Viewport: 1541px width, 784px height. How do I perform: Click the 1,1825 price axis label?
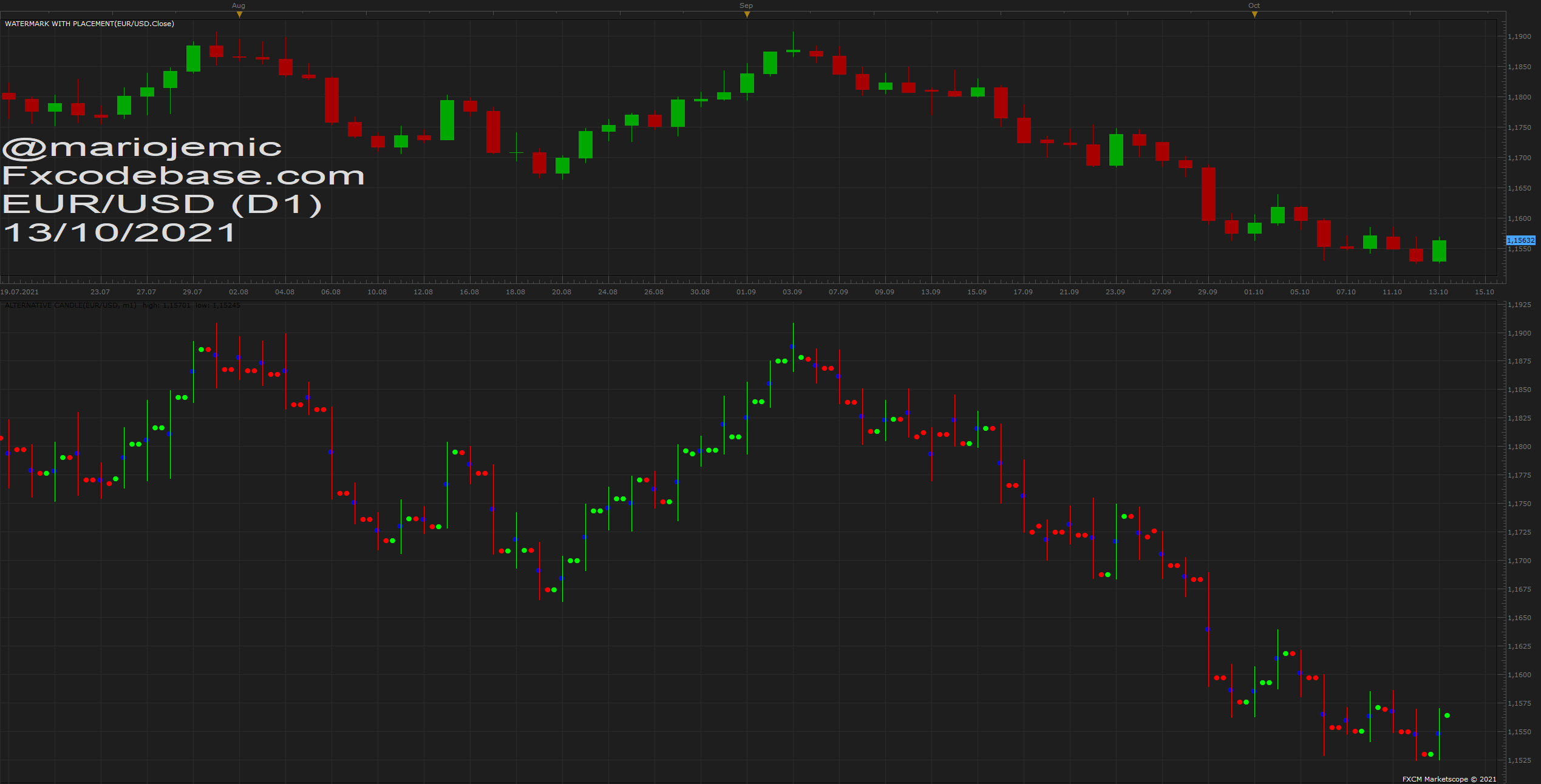click(1520, 419)
